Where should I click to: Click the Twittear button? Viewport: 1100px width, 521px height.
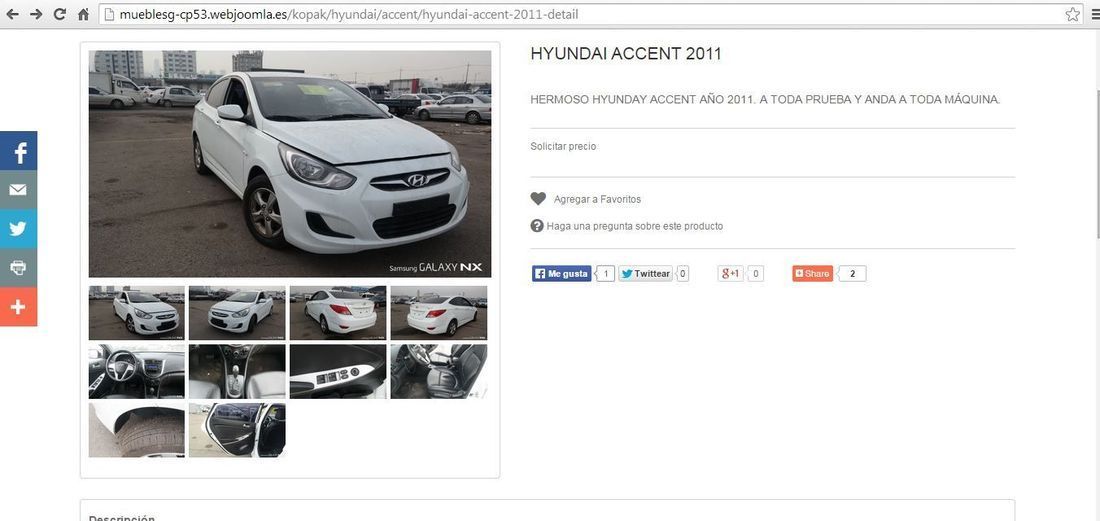tap(645, 273)
